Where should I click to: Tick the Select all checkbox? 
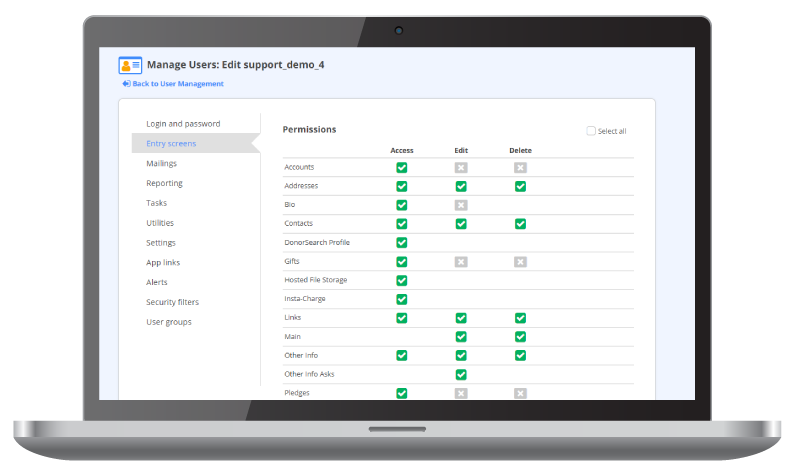pos(591,131)
